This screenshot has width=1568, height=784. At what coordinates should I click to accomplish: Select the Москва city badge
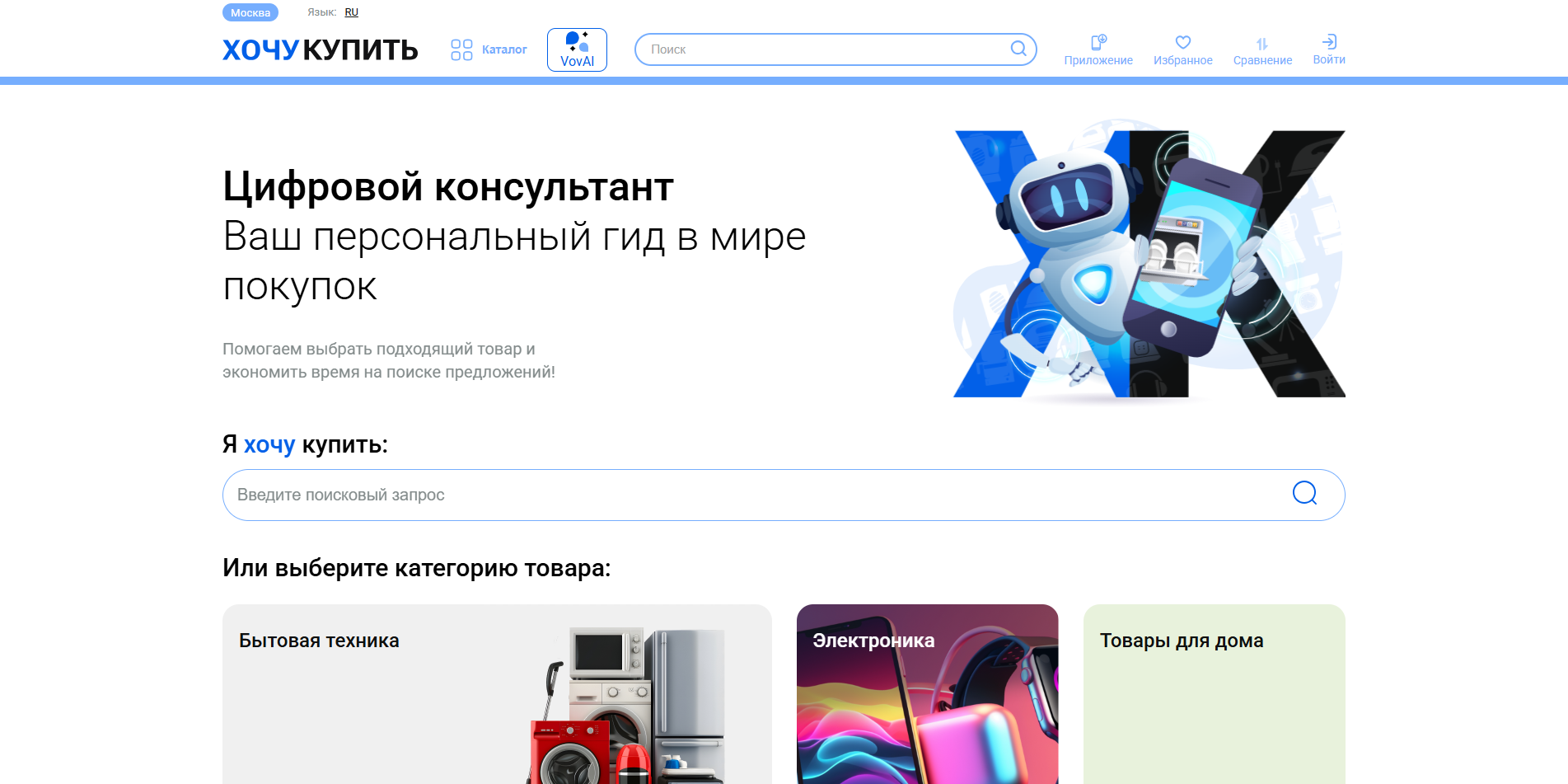click(250, 12)
